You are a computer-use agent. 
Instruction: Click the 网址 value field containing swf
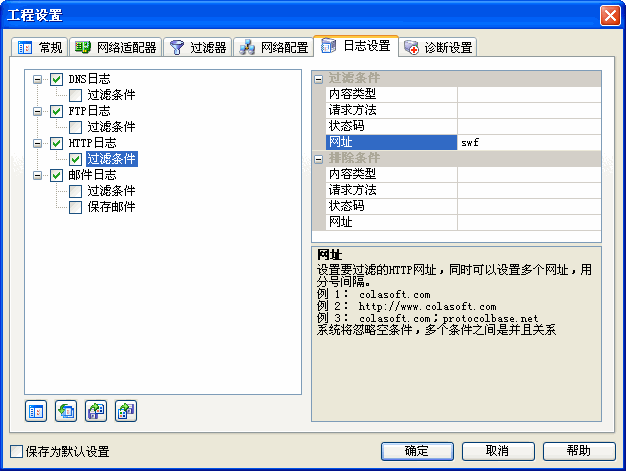coord(529,142)
